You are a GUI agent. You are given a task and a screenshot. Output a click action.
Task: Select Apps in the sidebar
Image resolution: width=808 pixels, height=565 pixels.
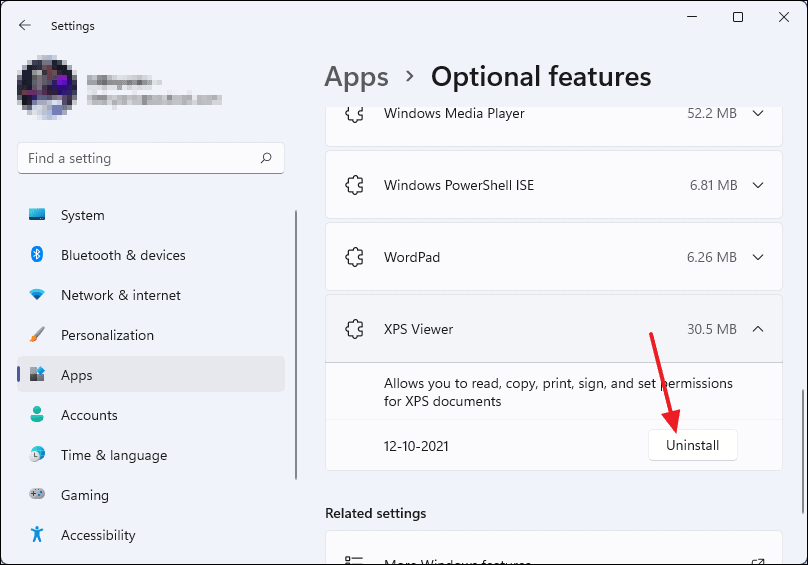coord(150,375)
